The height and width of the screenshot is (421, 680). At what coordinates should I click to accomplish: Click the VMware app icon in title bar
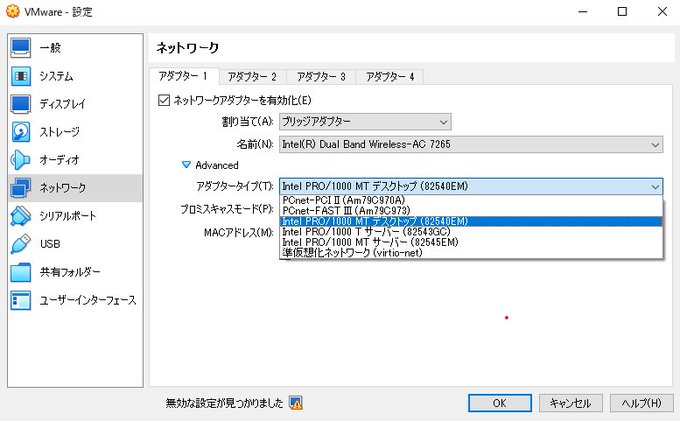click(x=13, y=12)
